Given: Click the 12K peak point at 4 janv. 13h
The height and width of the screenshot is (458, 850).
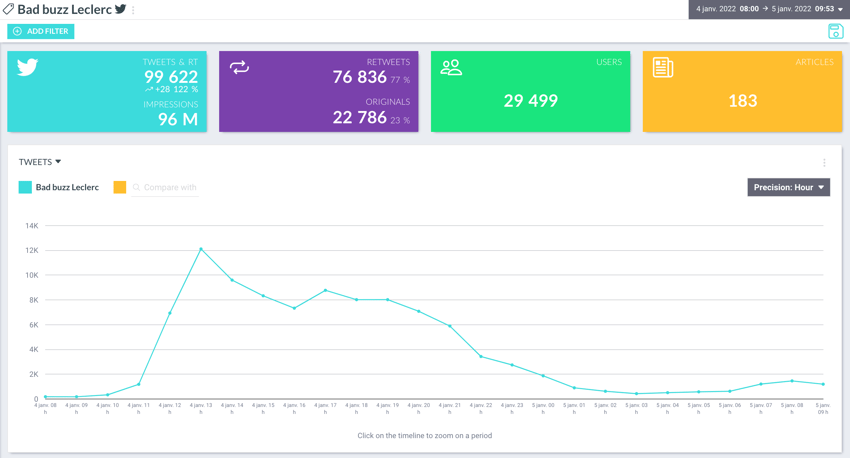Looking at the screenshot, I should click(201, 249).
